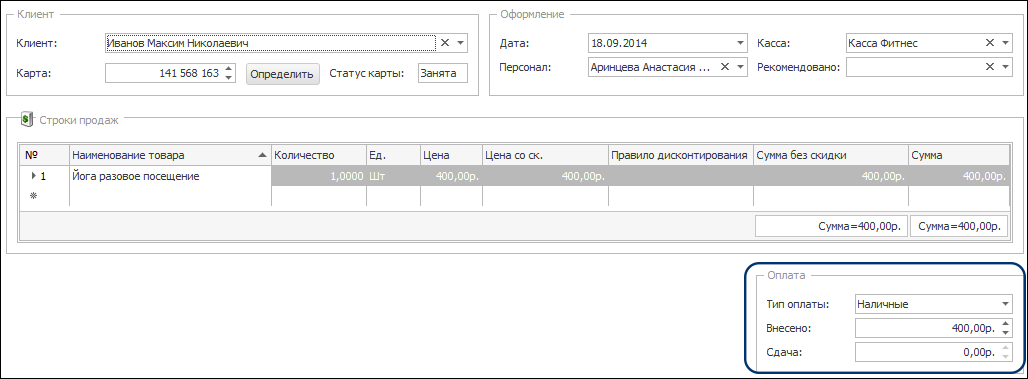Viewport: 1028px width, 379px height.
Task: Open the Клиент dropdown list
Action: coord(460,43)
